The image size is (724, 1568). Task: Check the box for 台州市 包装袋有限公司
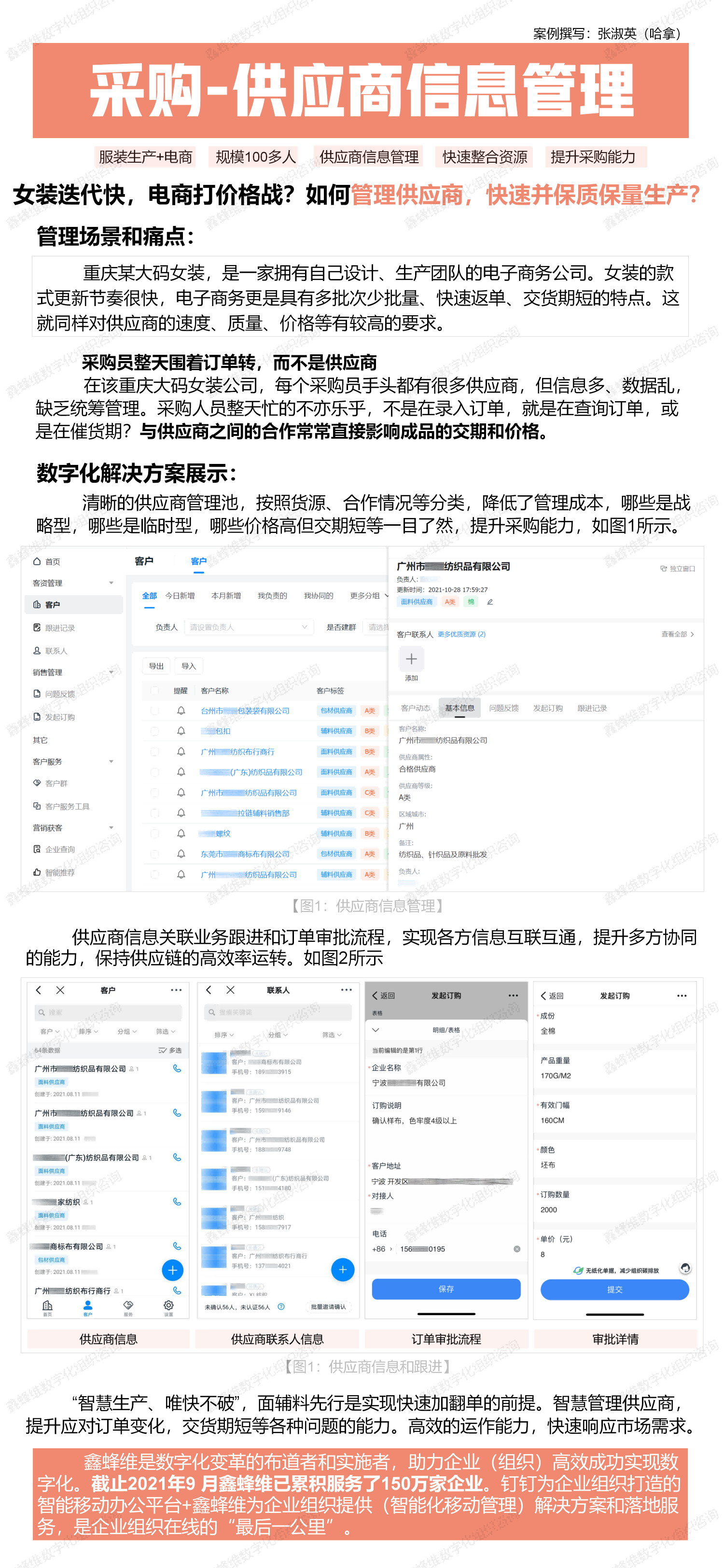pos(154,710)
